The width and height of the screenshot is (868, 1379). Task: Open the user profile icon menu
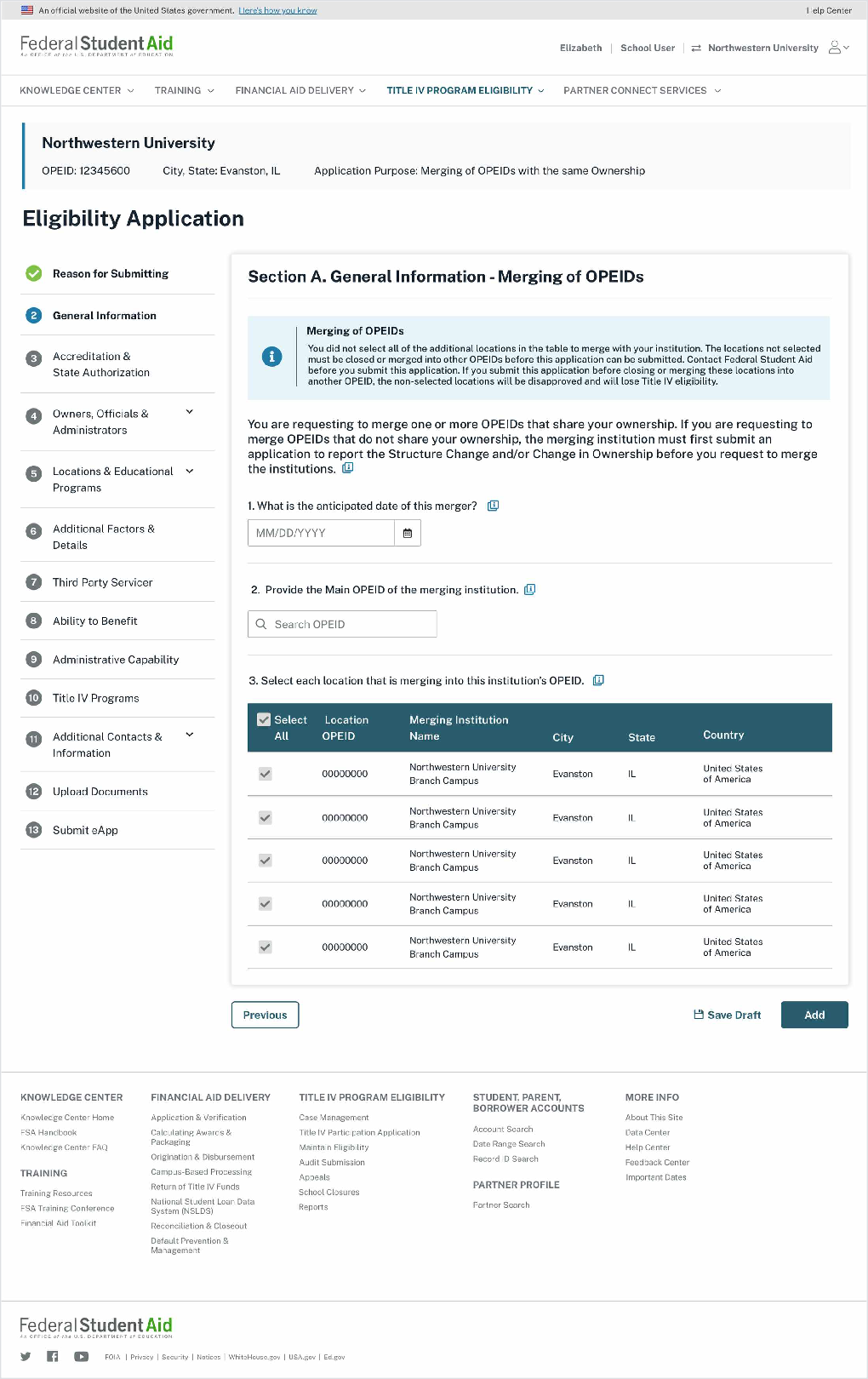coord(838,48)
